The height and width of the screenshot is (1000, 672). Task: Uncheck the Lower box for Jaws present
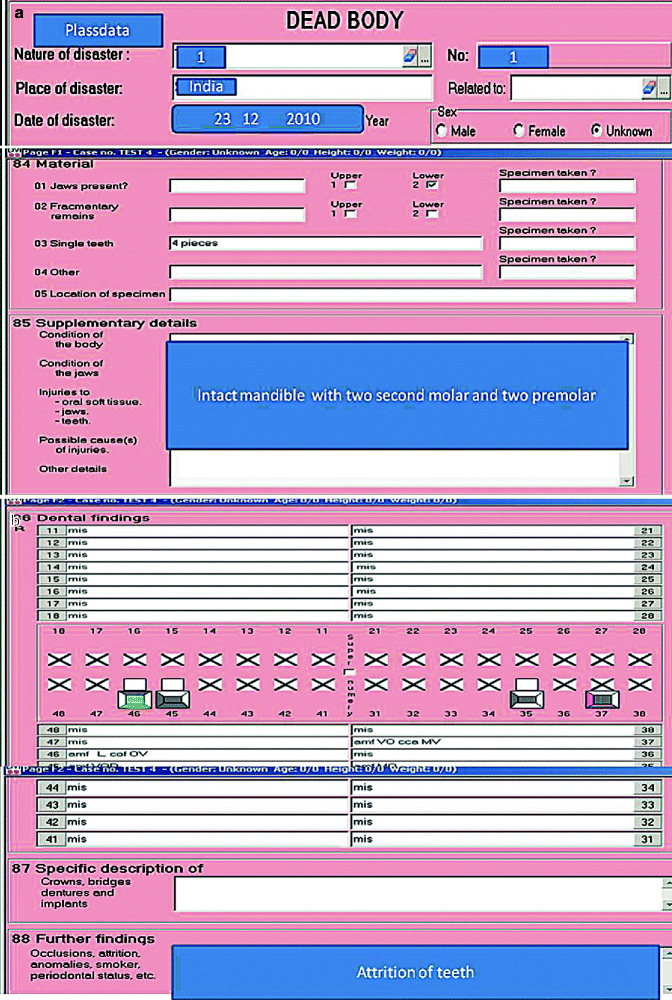(x=430, y=186)
